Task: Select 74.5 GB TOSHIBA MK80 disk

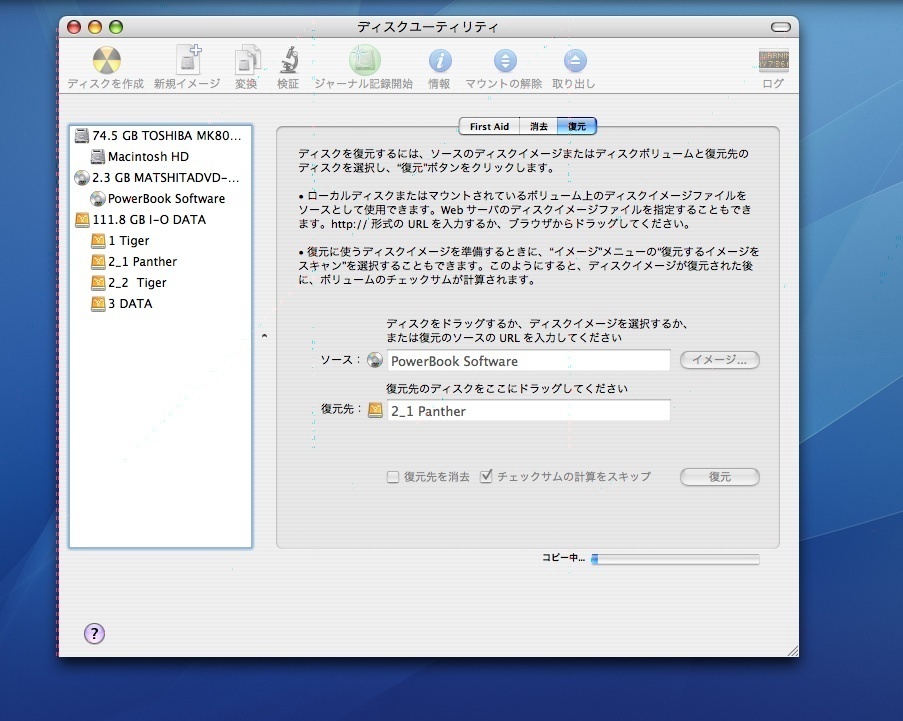Action: click(x=160, y=135)
